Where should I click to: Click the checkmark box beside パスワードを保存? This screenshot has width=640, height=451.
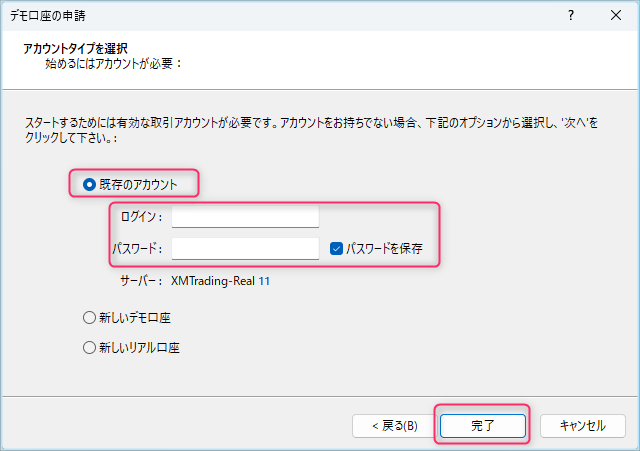tap(337, 248)
